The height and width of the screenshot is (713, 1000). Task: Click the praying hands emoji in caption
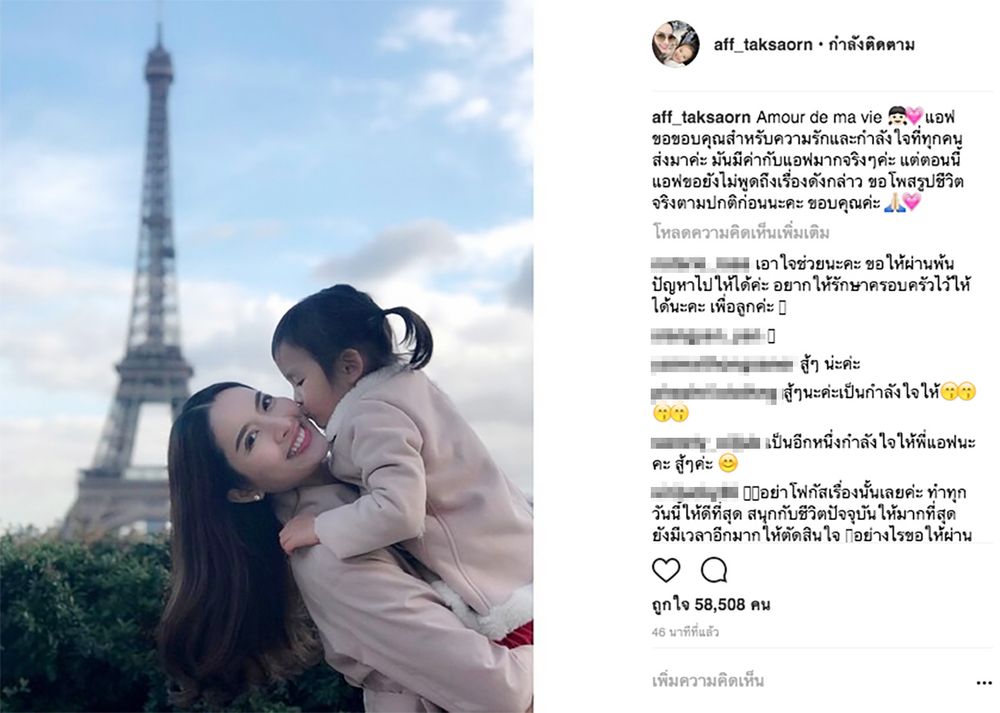[x=893, y=203]
